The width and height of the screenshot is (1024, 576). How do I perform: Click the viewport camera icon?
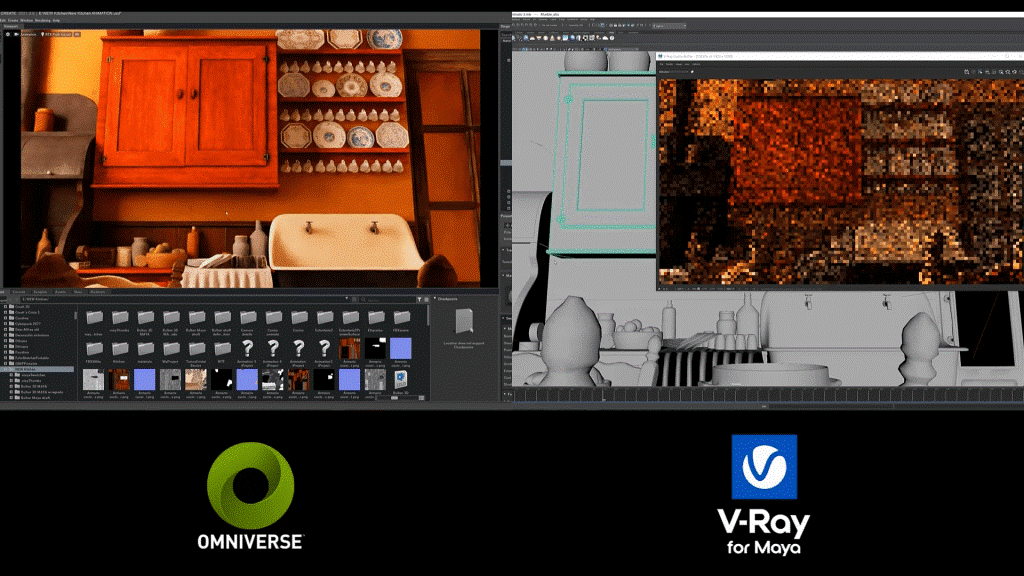16,34
